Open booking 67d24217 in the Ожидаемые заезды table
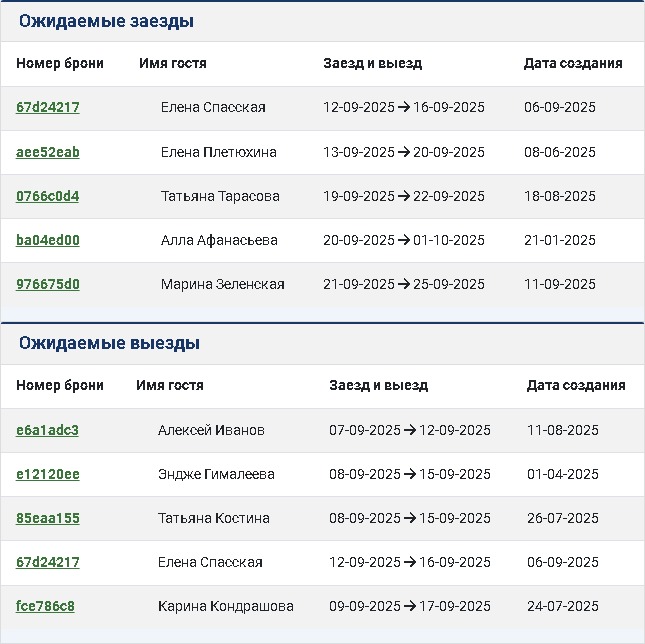 pyautogui.click(x=48, y=108)
